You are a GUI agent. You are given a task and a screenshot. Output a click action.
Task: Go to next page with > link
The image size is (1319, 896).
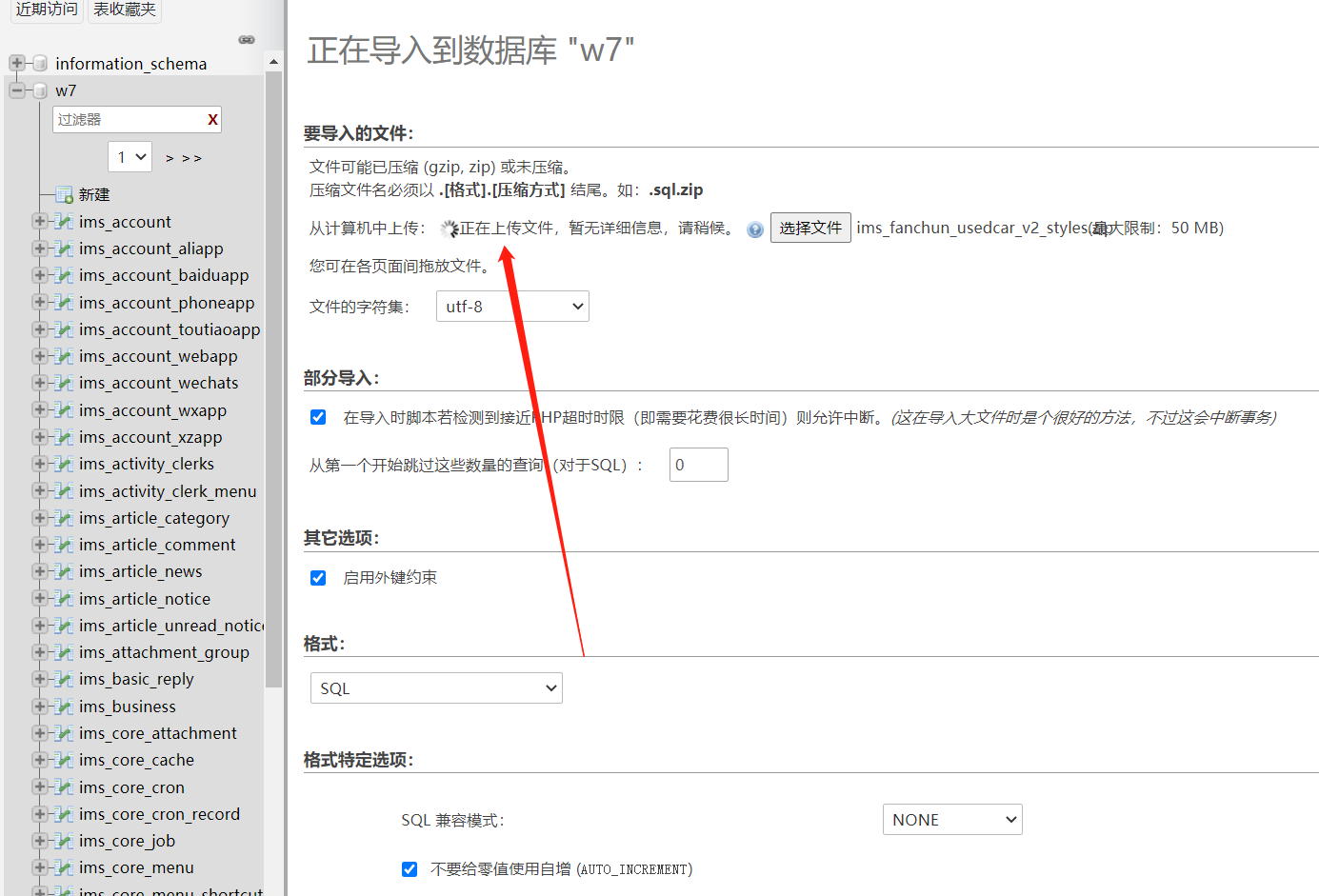point(170,158)
